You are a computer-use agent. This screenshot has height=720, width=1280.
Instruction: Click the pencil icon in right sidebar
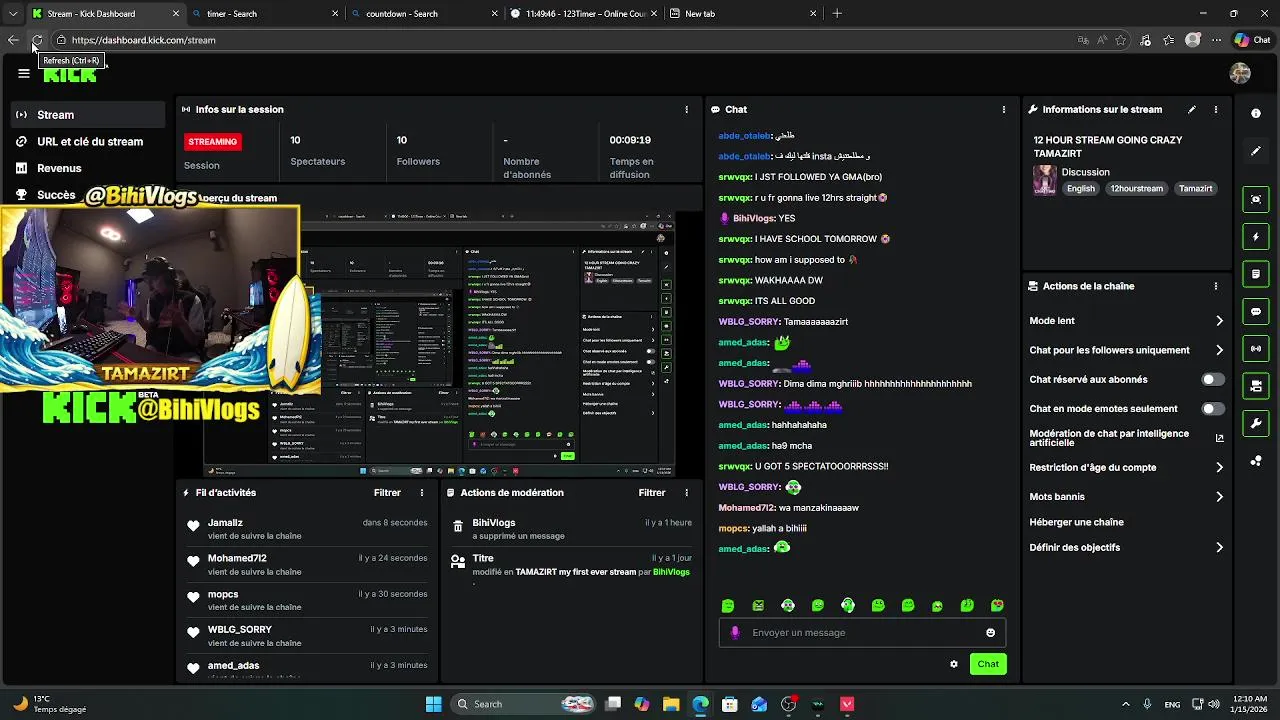point(1256,151)
